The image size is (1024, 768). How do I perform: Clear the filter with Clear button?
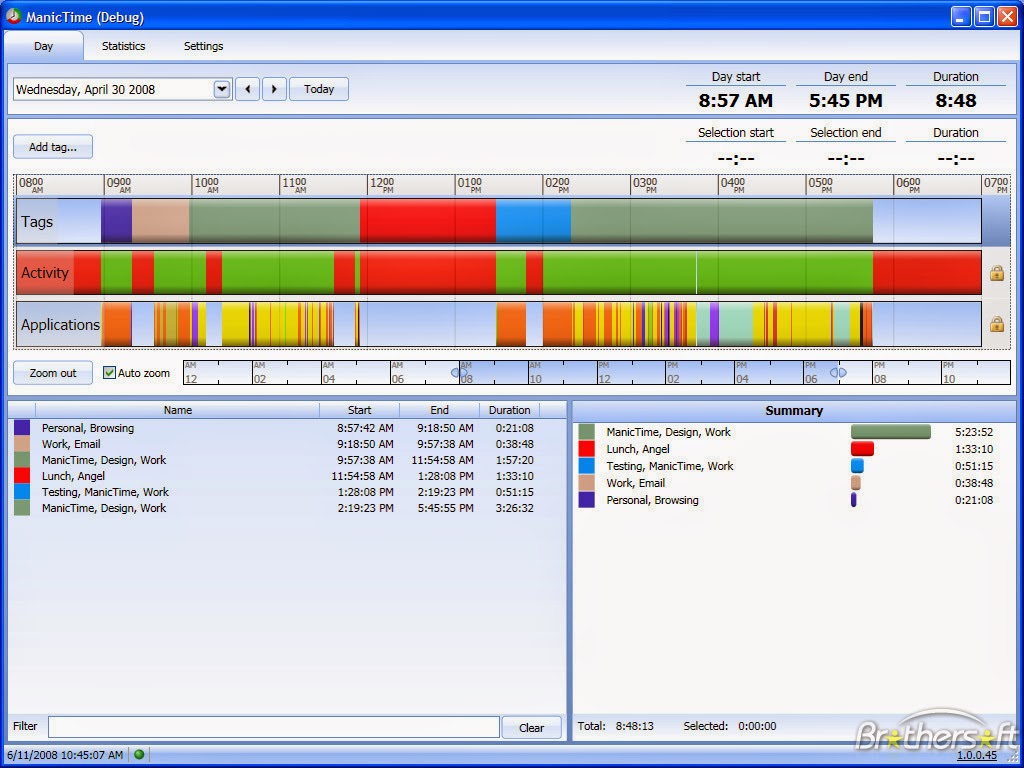tap(531, 728)
